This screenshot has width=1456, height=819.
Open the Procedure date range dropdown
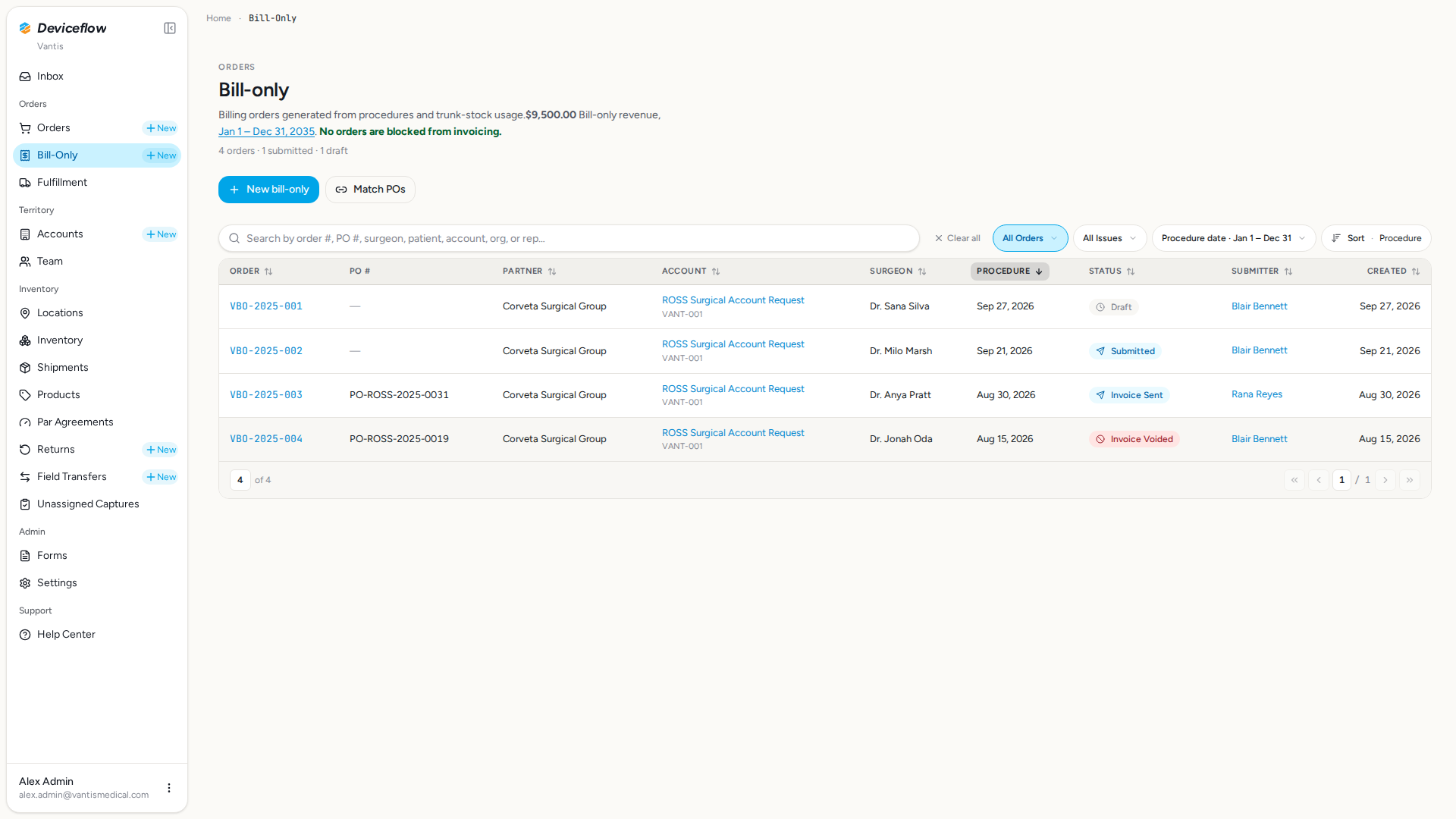coord(1233,238)
